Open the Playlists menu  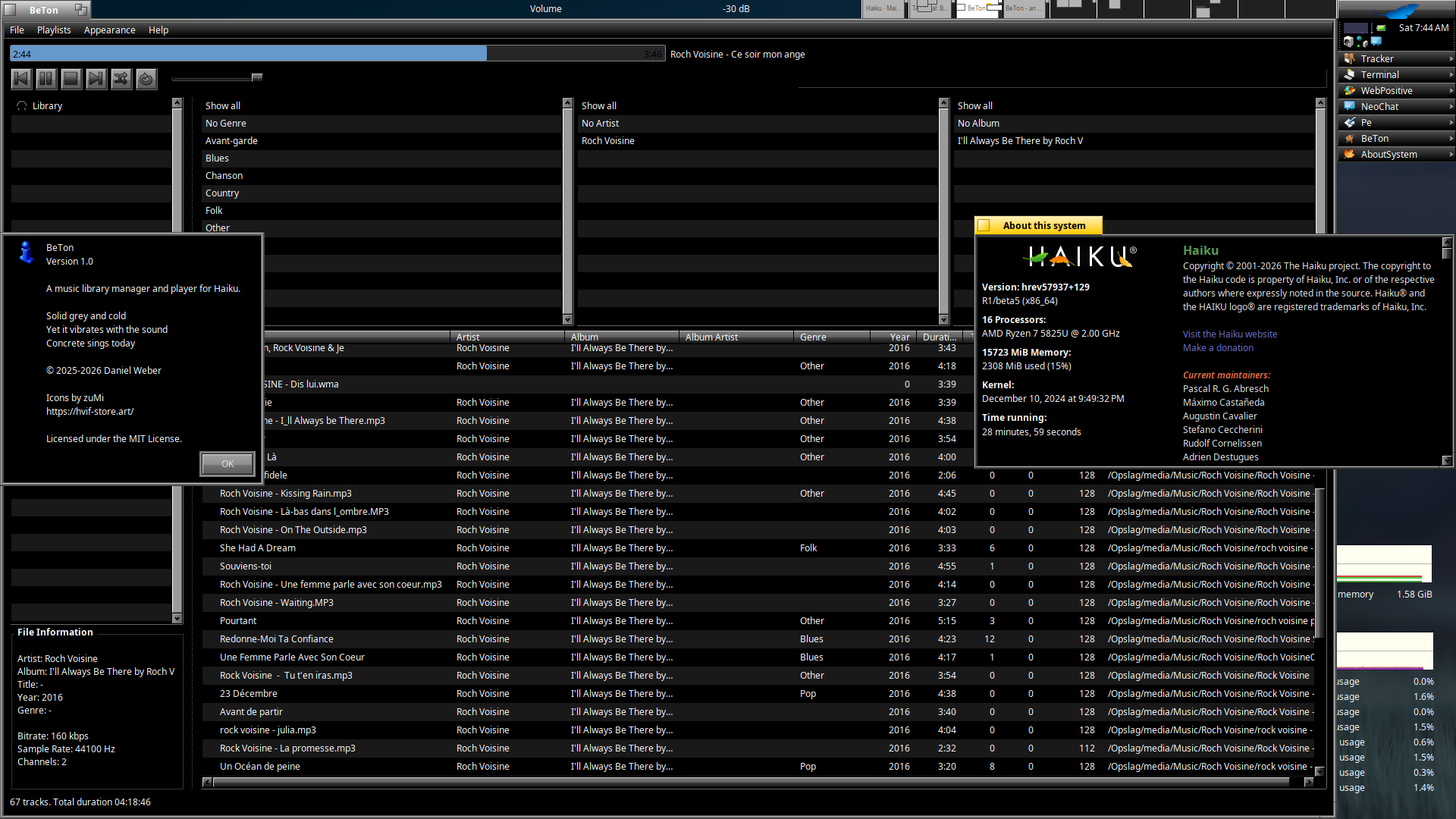point(54,30)
